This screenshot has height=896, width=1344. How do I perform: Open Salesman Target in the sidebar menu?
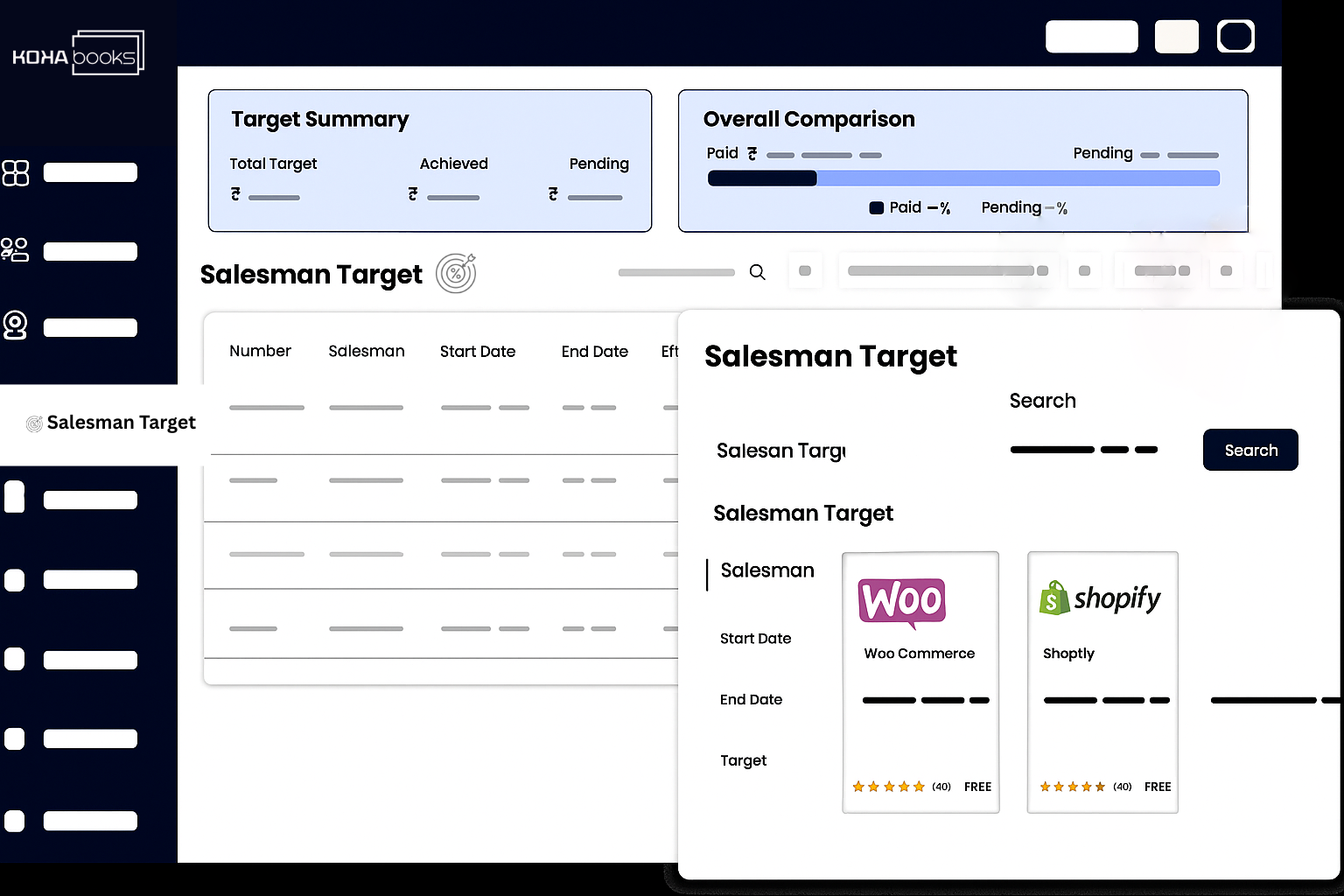[x=111, y=423]
